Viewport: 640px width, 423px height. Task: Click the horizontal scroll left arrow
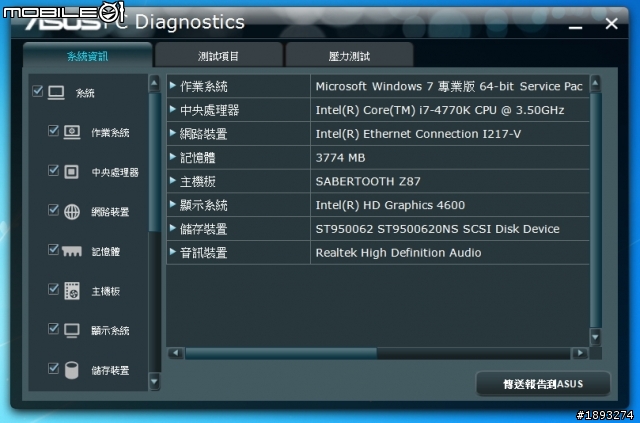pos(176,353)
